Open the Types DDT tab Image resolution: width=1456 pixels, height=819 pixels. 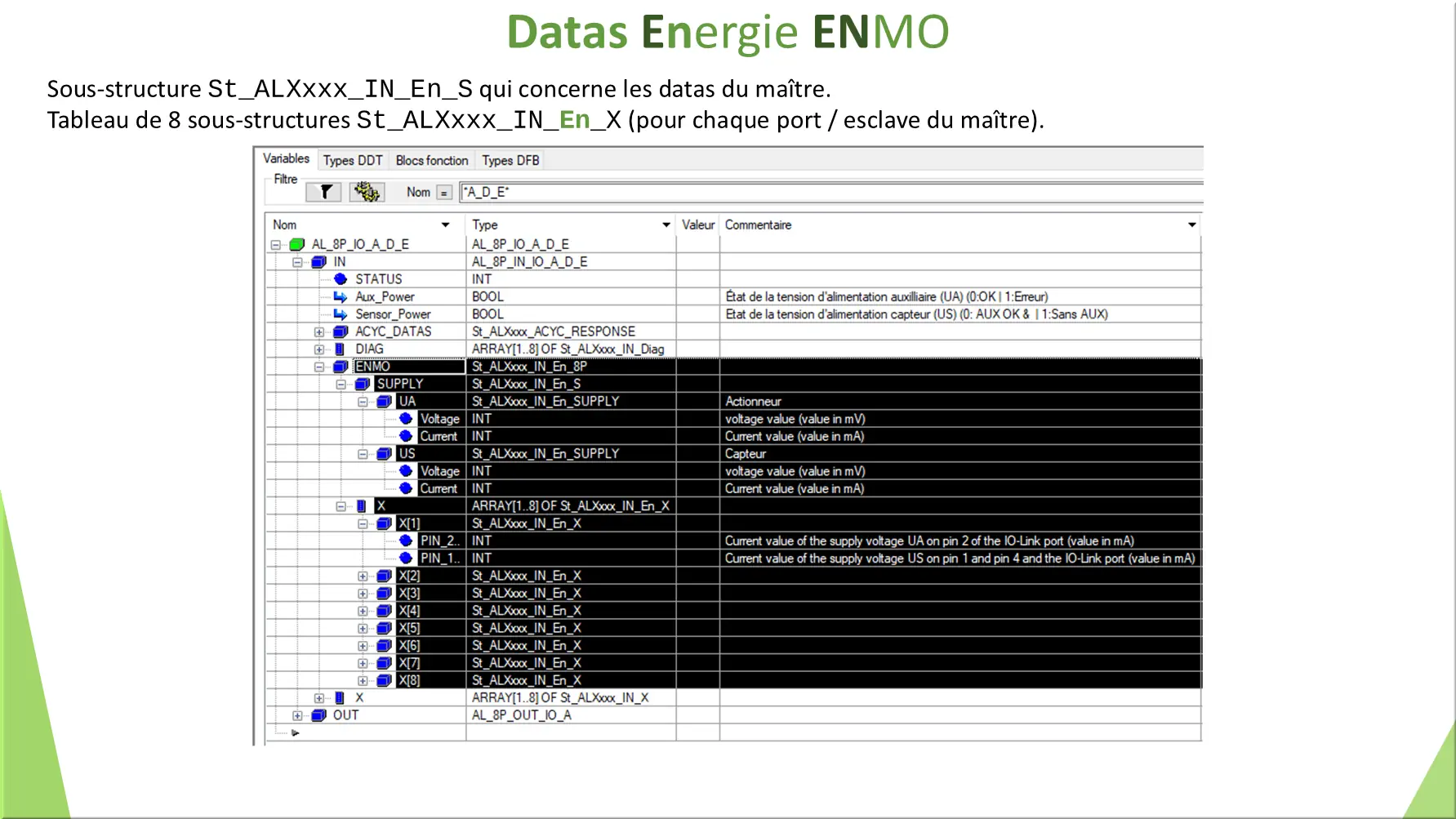coord(353,161)
